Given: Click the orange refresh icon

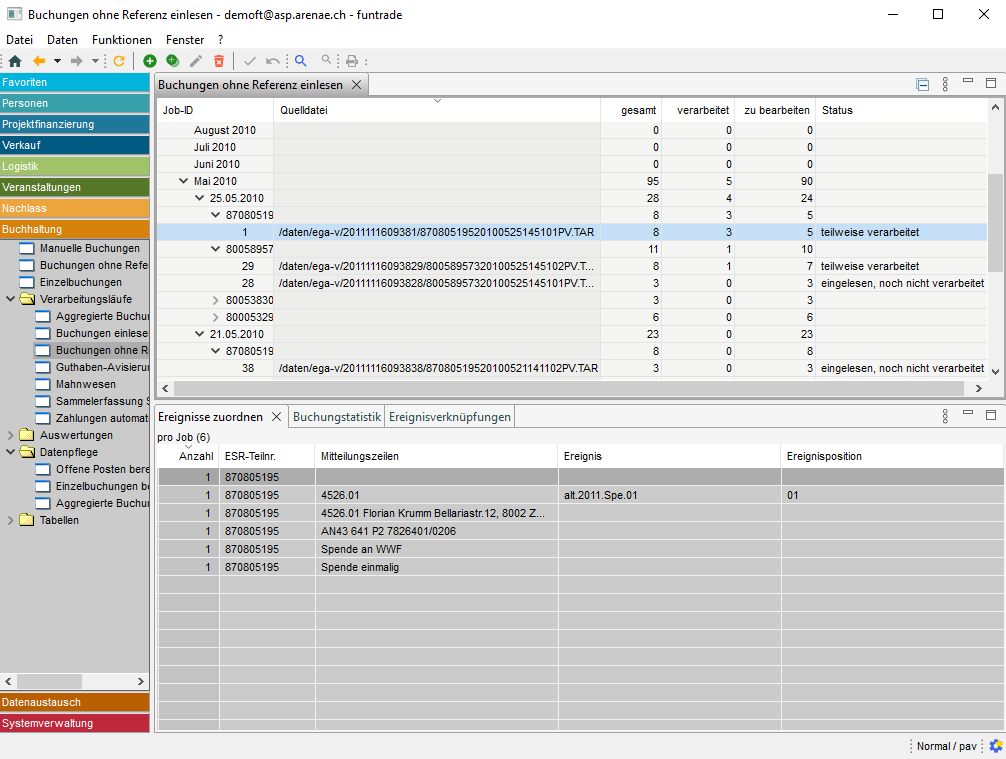Looking at the screenshot, I should pos(119,61).
